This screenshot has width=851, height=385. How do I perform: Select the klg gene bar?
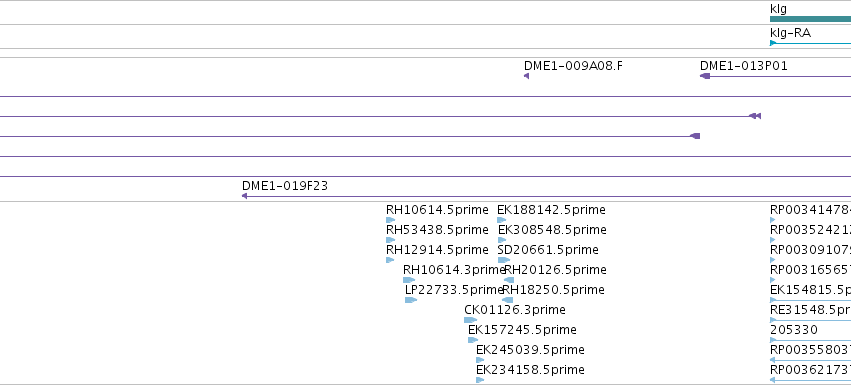(810, 19)
